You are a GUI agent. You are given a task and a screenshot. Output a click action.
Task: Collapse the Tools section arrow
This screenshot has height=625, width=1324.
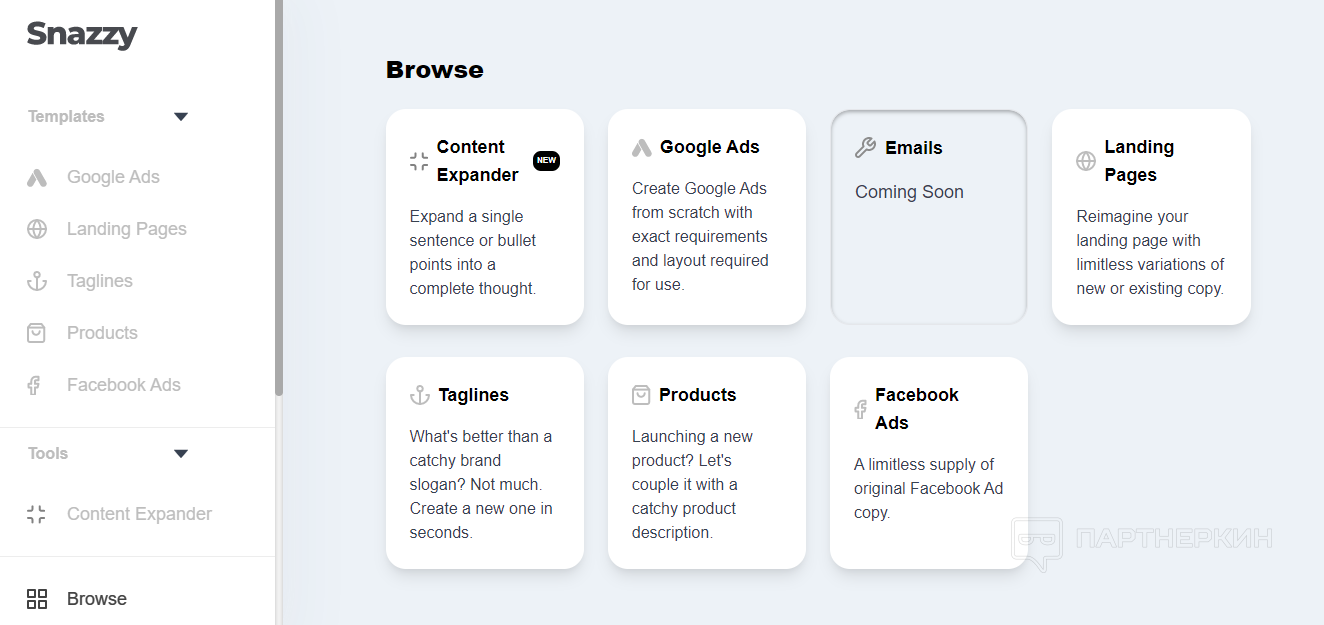click(x=181, y=454)
